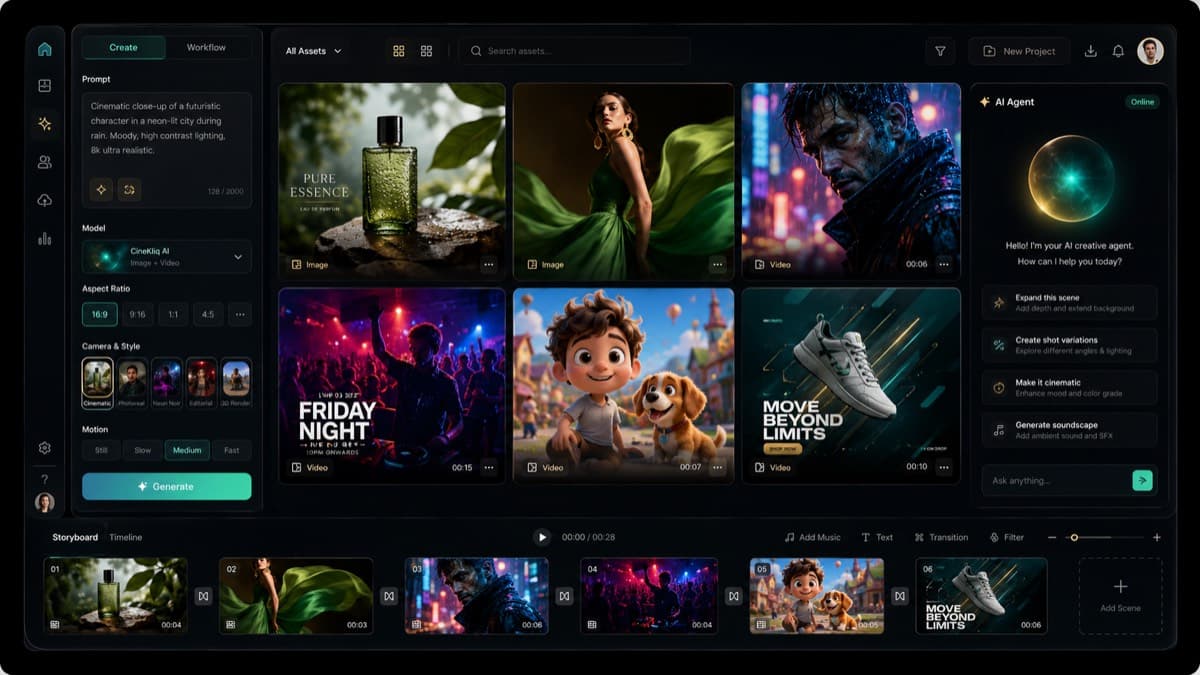The width and height of the screenshot is (1200, 675).
Task: Select 1:1 aspect ratio
Action: click(173, 314)
